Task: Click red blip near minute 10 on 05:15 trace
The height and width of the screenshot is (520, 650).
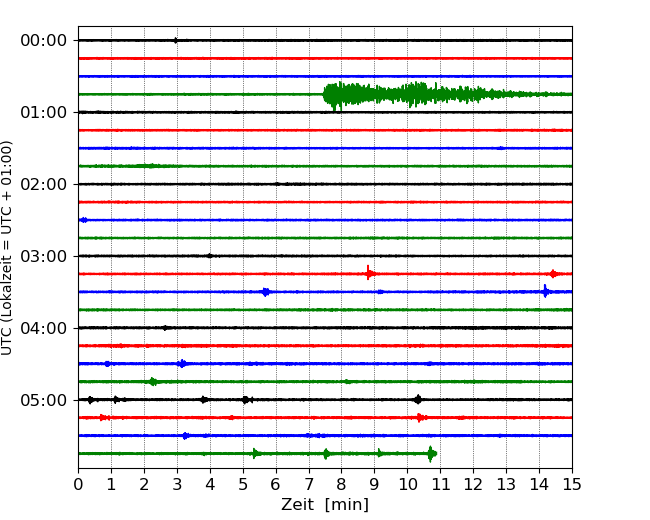Action: point(420,418)
